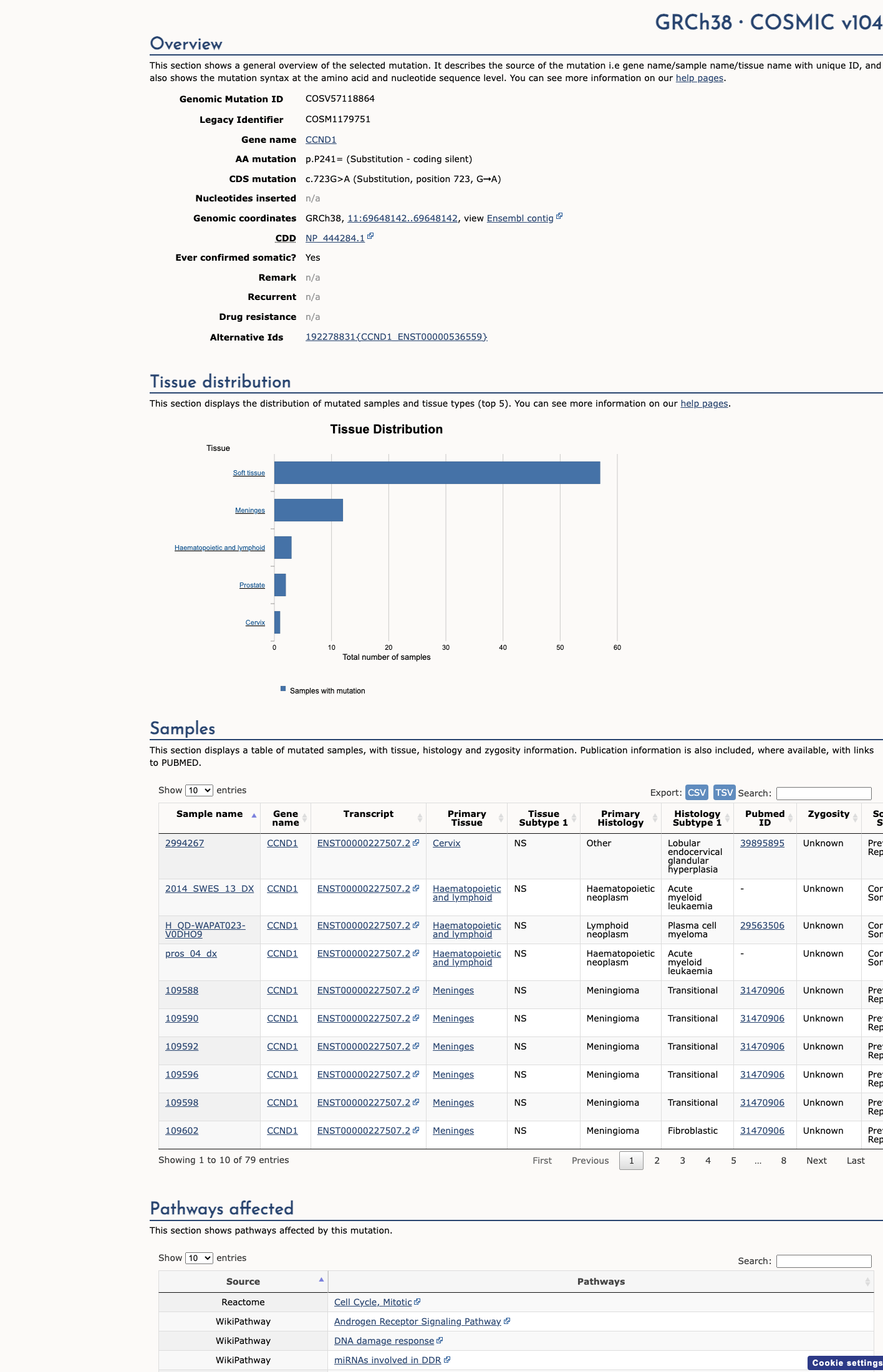
Task: Click the Meninges bar in chart
Action: pos(309,510)
